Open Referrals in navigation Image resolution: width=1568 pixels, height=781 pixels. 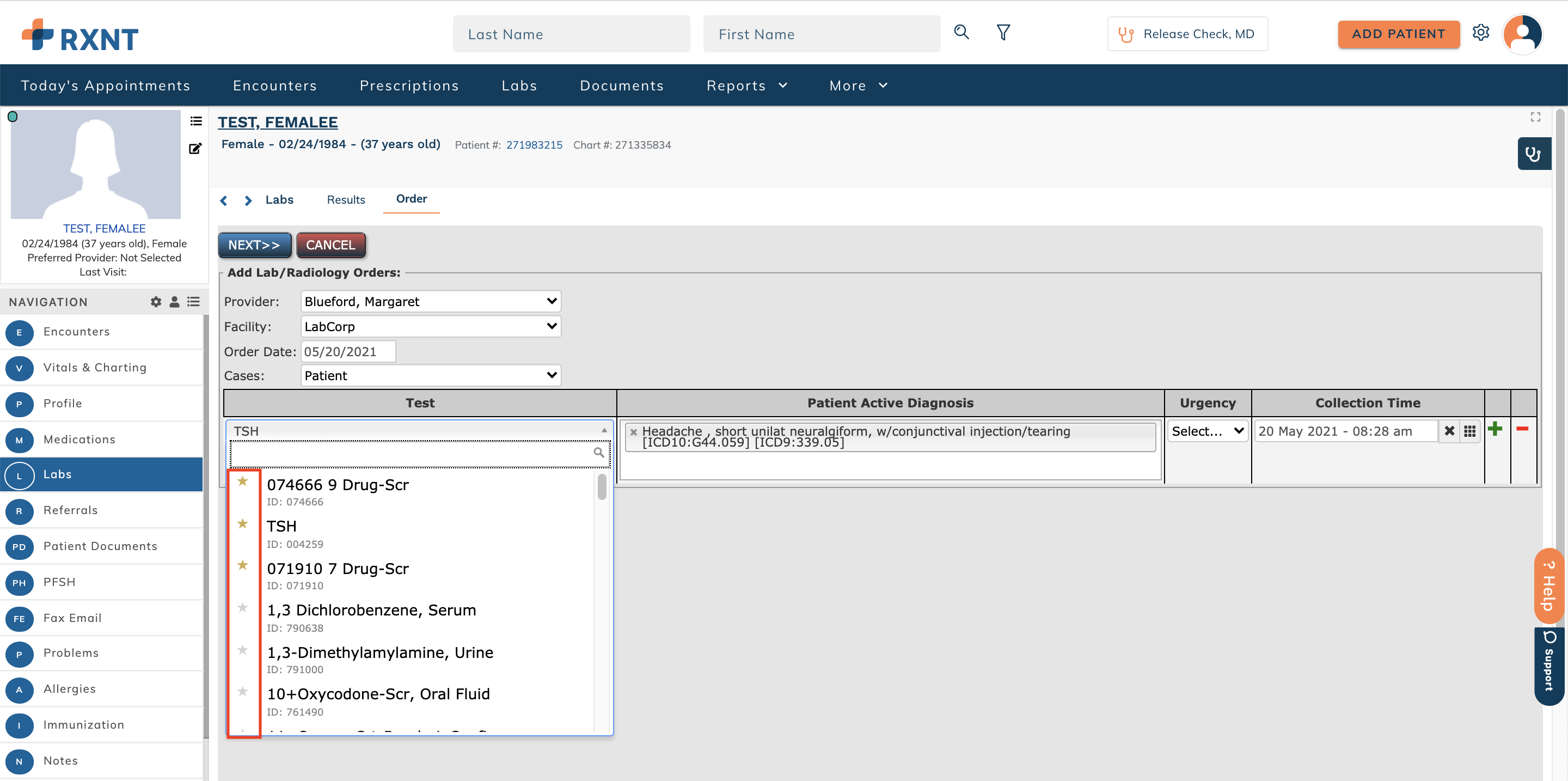pos(101,510)
